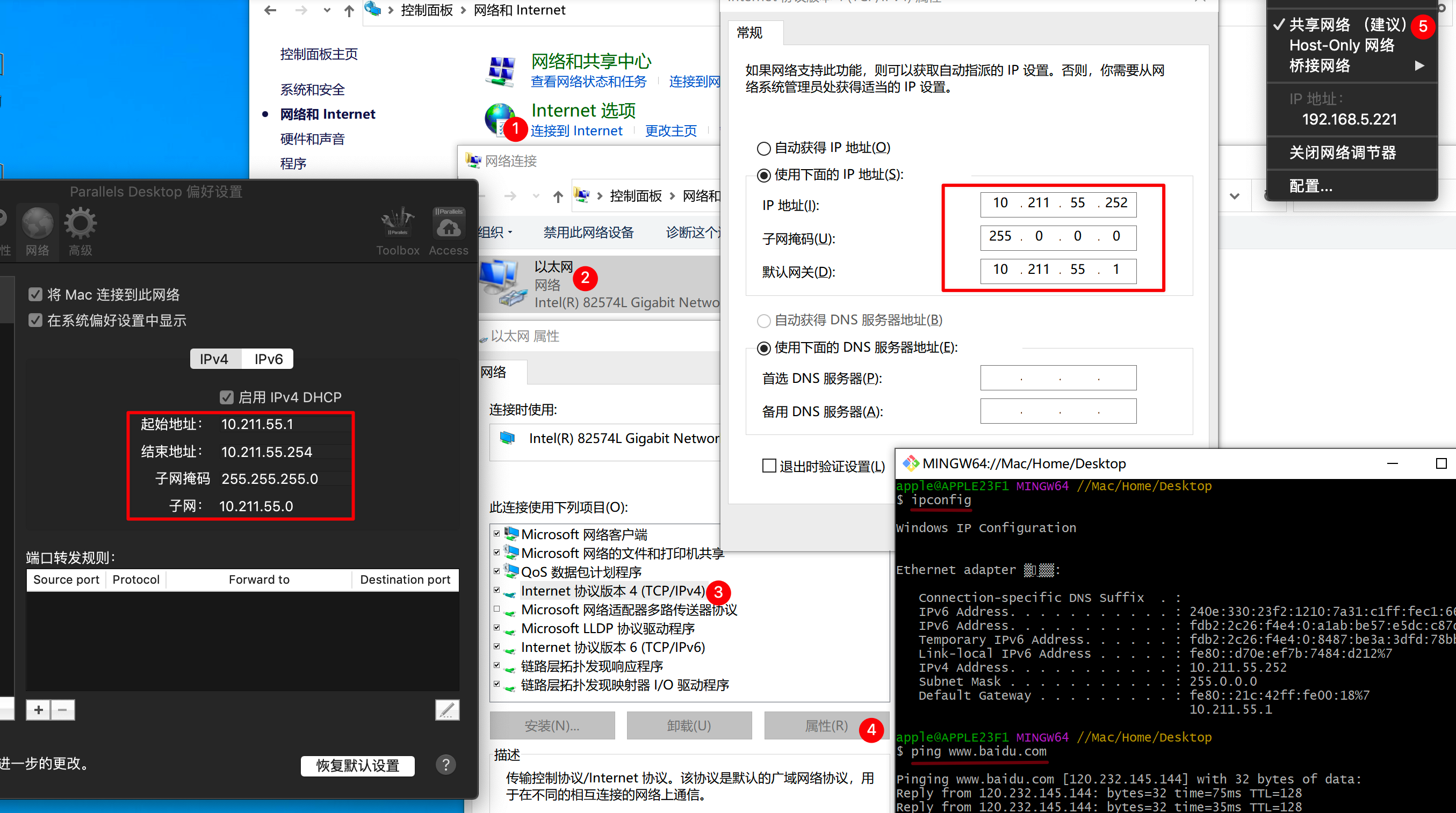Open the recent locations dropdown in Control Panel
The height and width of the screenshot is (813, 1456).
pos(327,10)
